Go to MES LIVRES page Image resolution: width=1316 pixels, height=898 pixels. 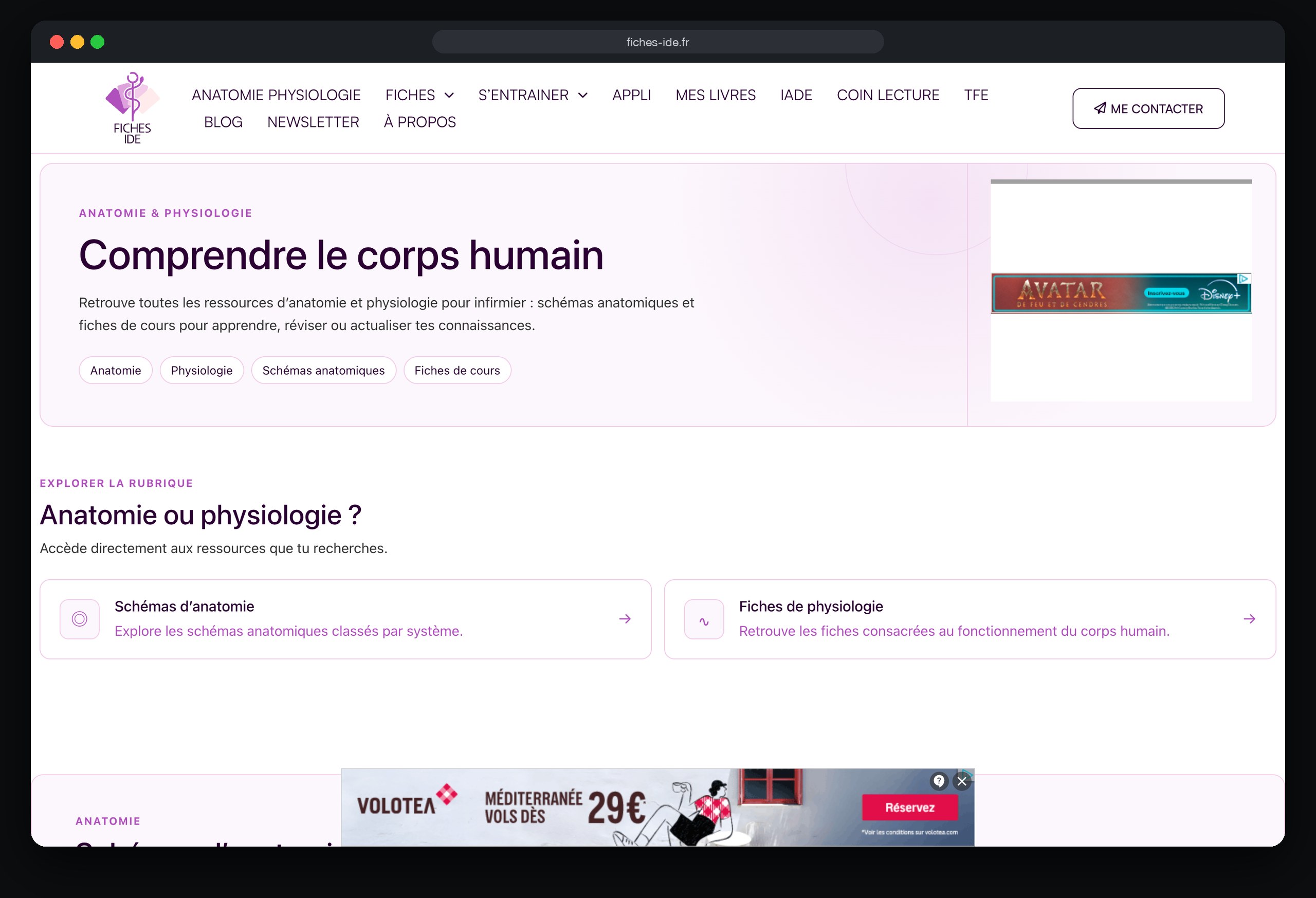point(716,95)
